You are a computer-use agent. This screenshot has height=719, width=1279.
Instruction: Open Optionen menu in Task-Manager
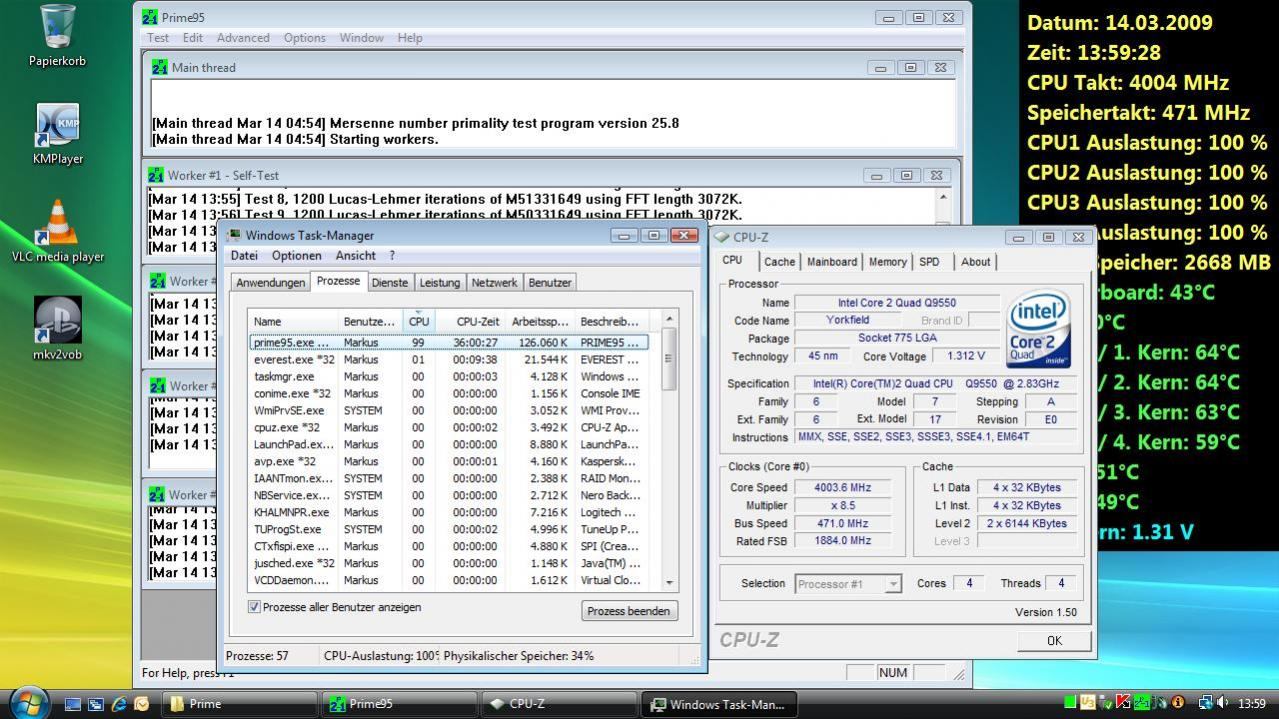click(x=297, y=256)
